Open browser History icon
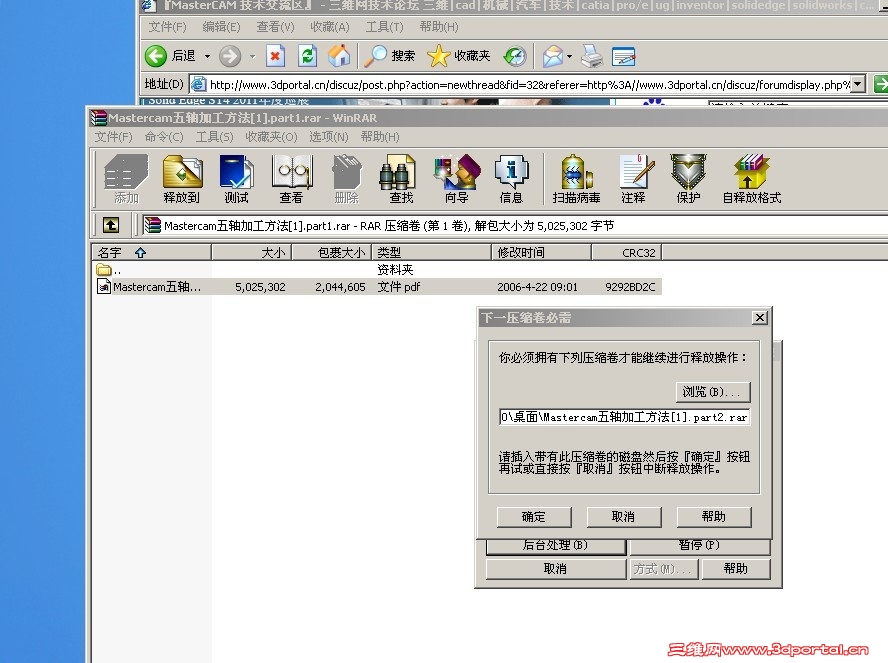Viewport: 888px width, 663px height. coord(515,56)
